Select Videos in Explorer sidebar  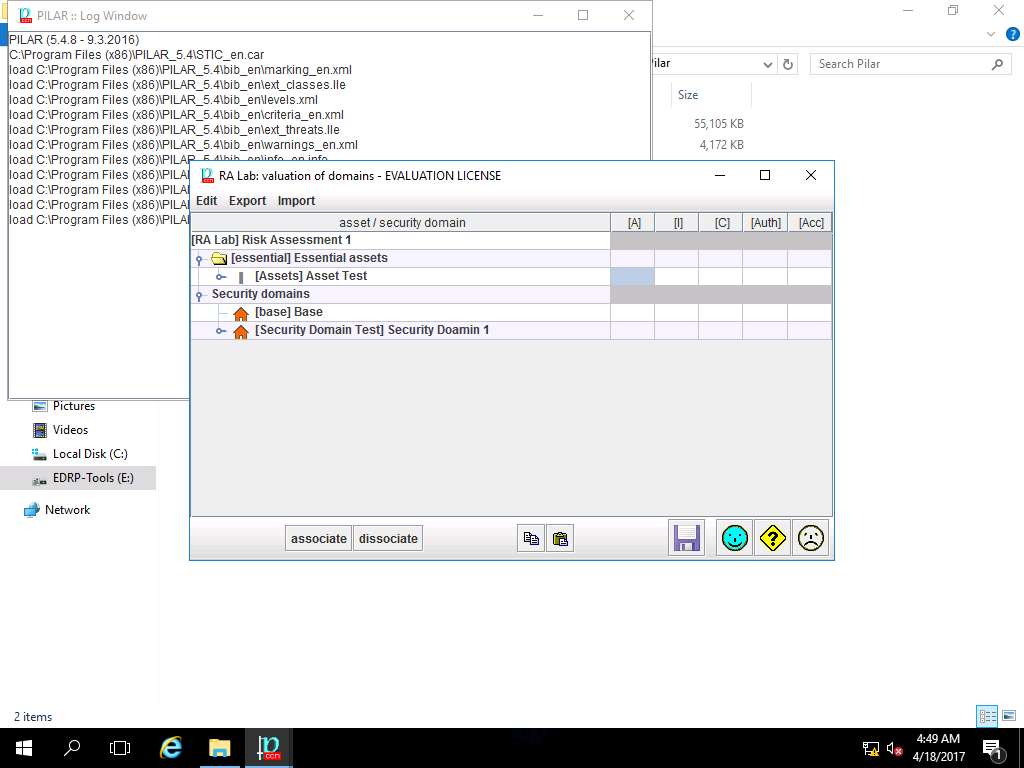tap(70, 430)
